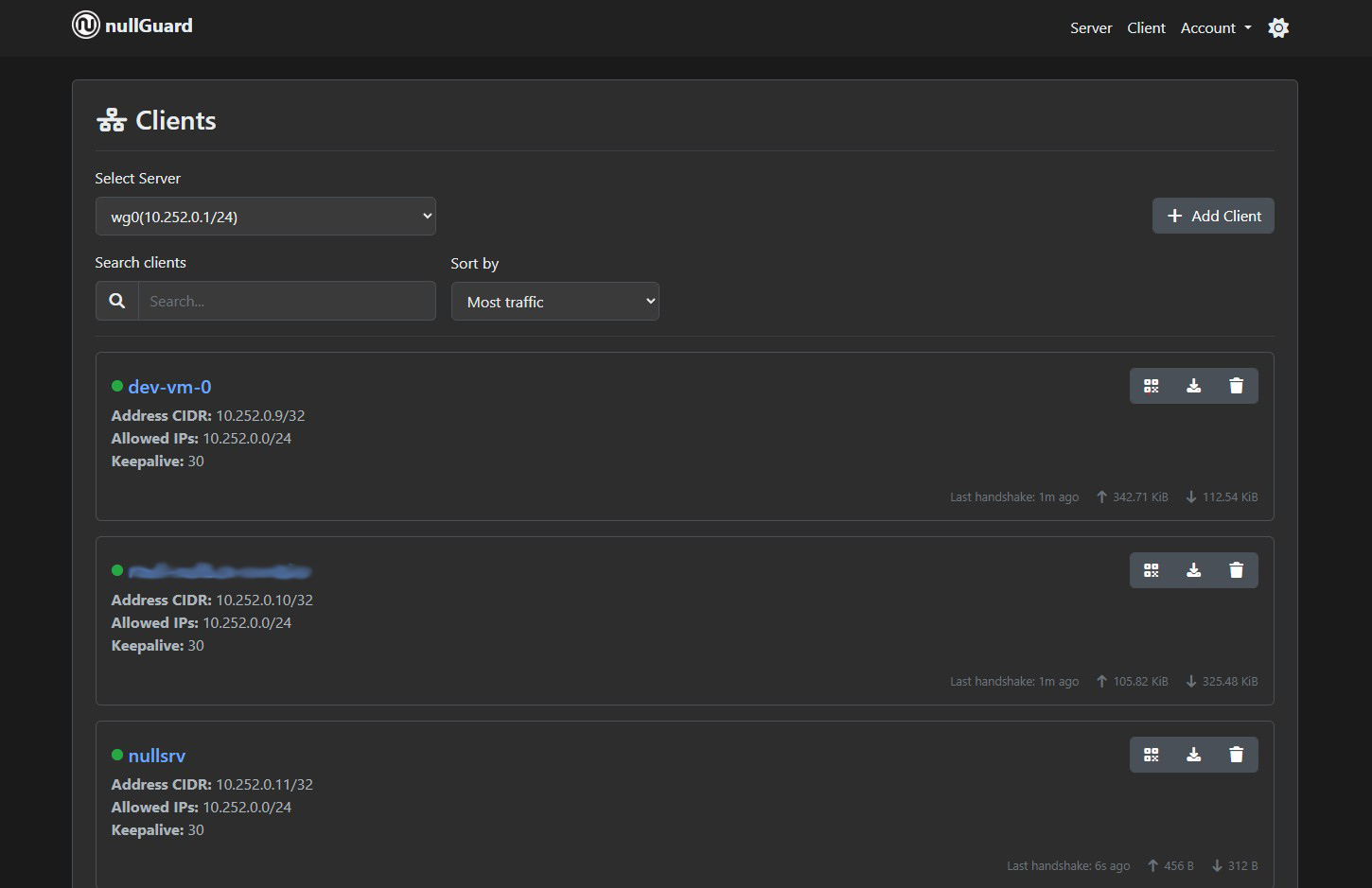
Task: Delete the 10.252.0.10/32 client
Action: coord(1236,570)
